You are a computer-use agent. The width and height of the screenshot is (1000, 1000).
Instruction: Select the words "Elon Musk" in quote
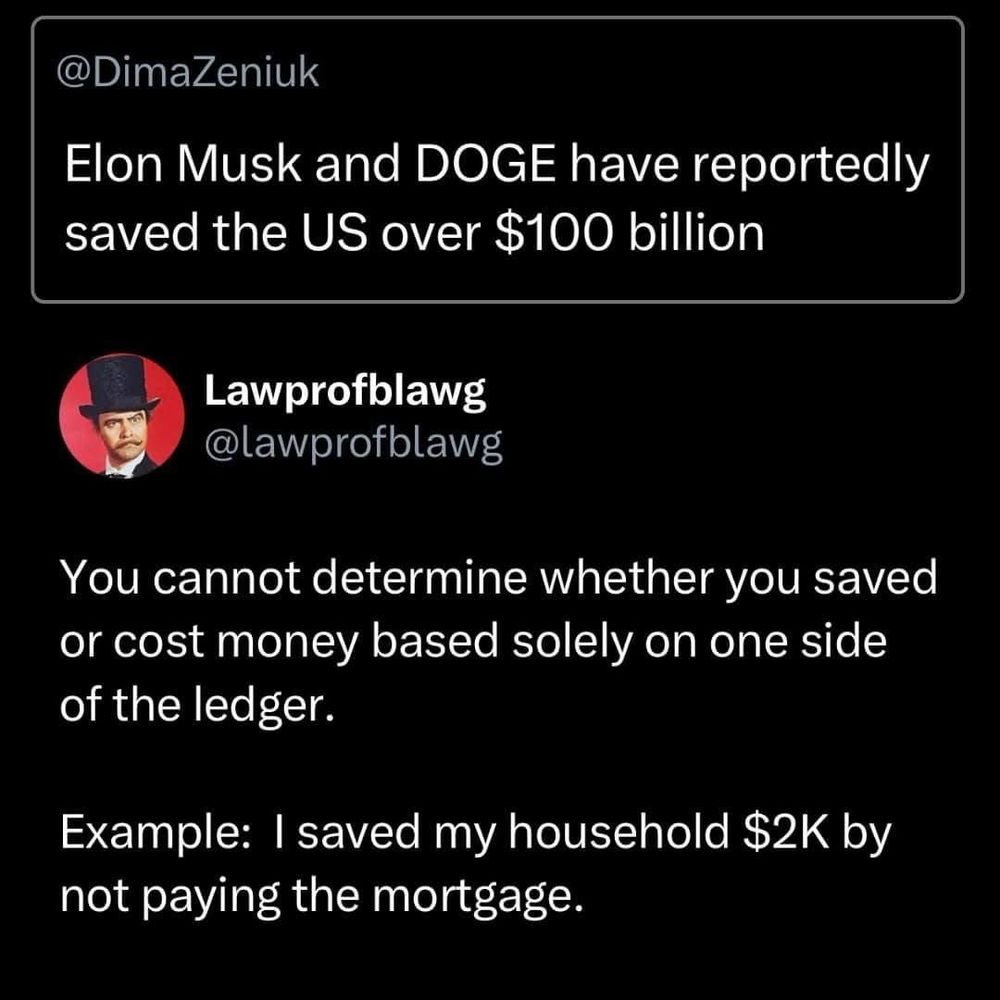click(183, 165)
